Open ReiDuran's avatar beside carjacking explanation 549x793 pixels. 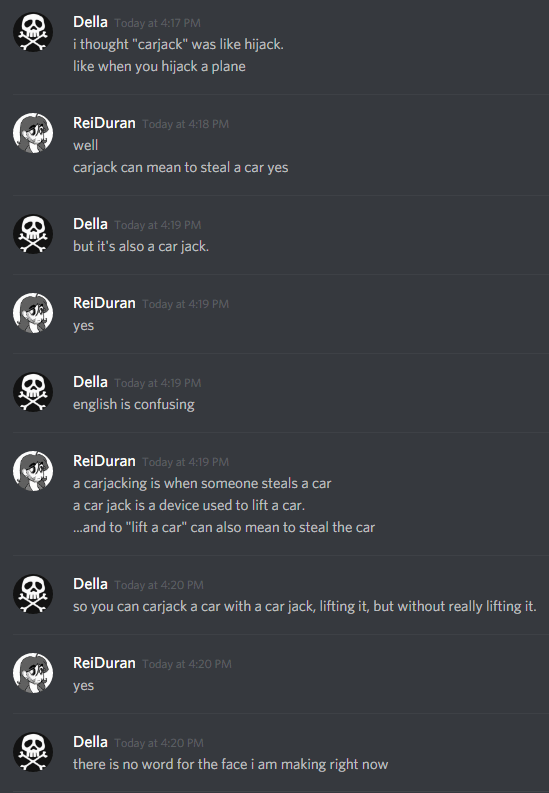(x=33, y=471)
